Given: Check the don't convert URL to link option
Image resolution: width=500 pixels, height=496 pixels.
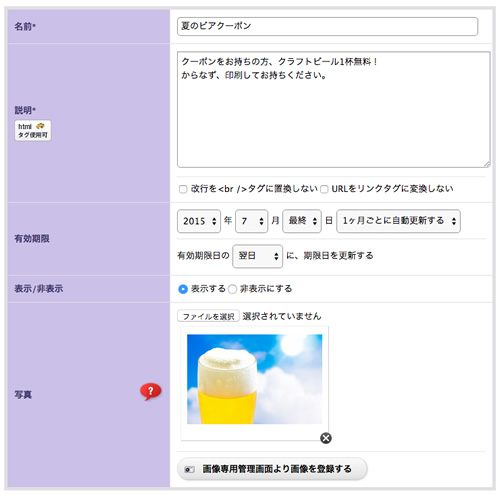Looking at the screenshot, I should tap(324, 189).
